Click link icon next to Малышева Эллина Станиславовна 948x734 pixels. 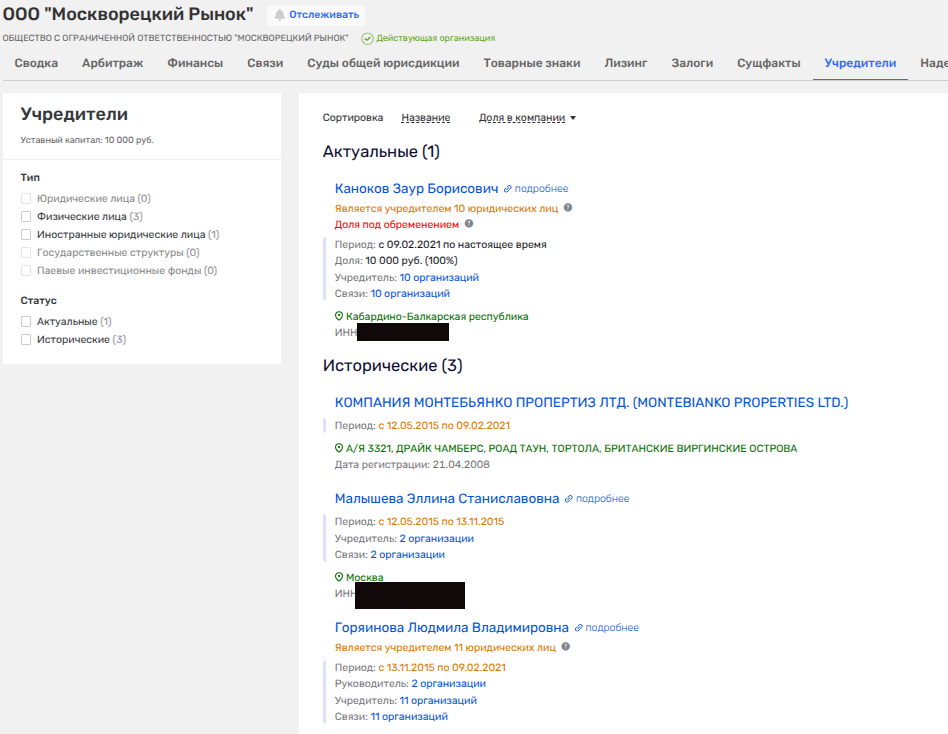coord(569,499)
